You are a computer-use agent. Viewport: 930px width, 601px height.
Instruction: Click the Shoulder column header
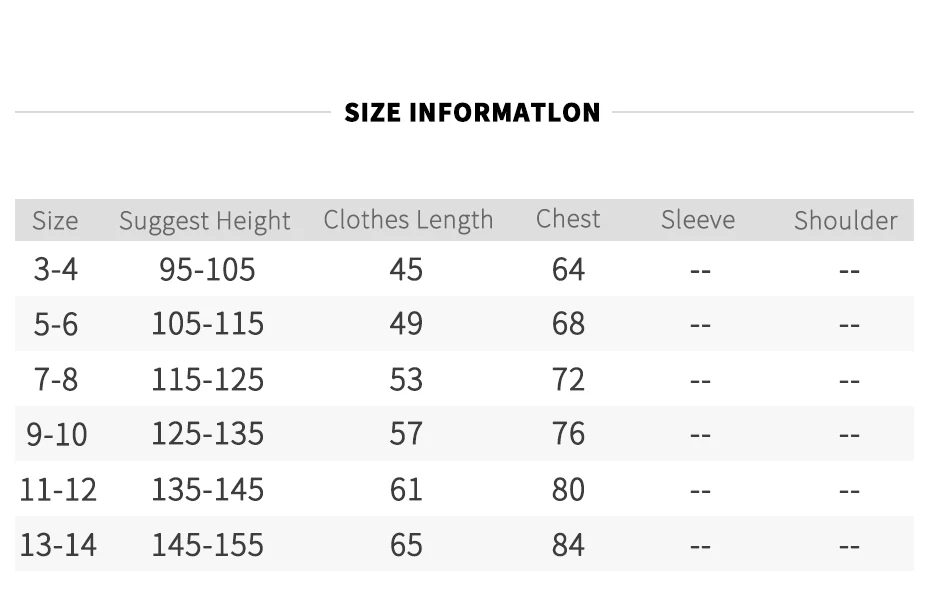point(846,220)
